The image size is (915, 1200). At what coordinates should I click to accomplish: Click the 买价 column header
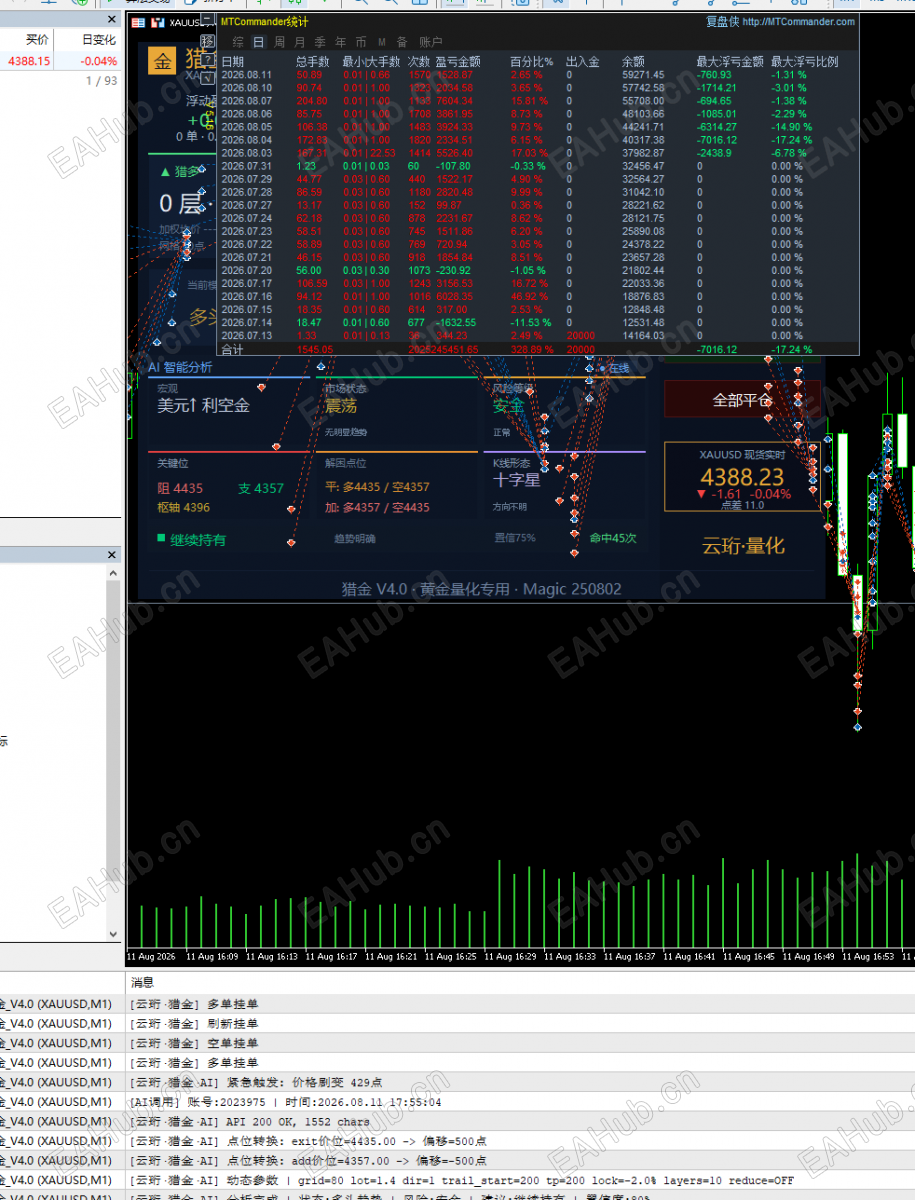pos(37,40)
